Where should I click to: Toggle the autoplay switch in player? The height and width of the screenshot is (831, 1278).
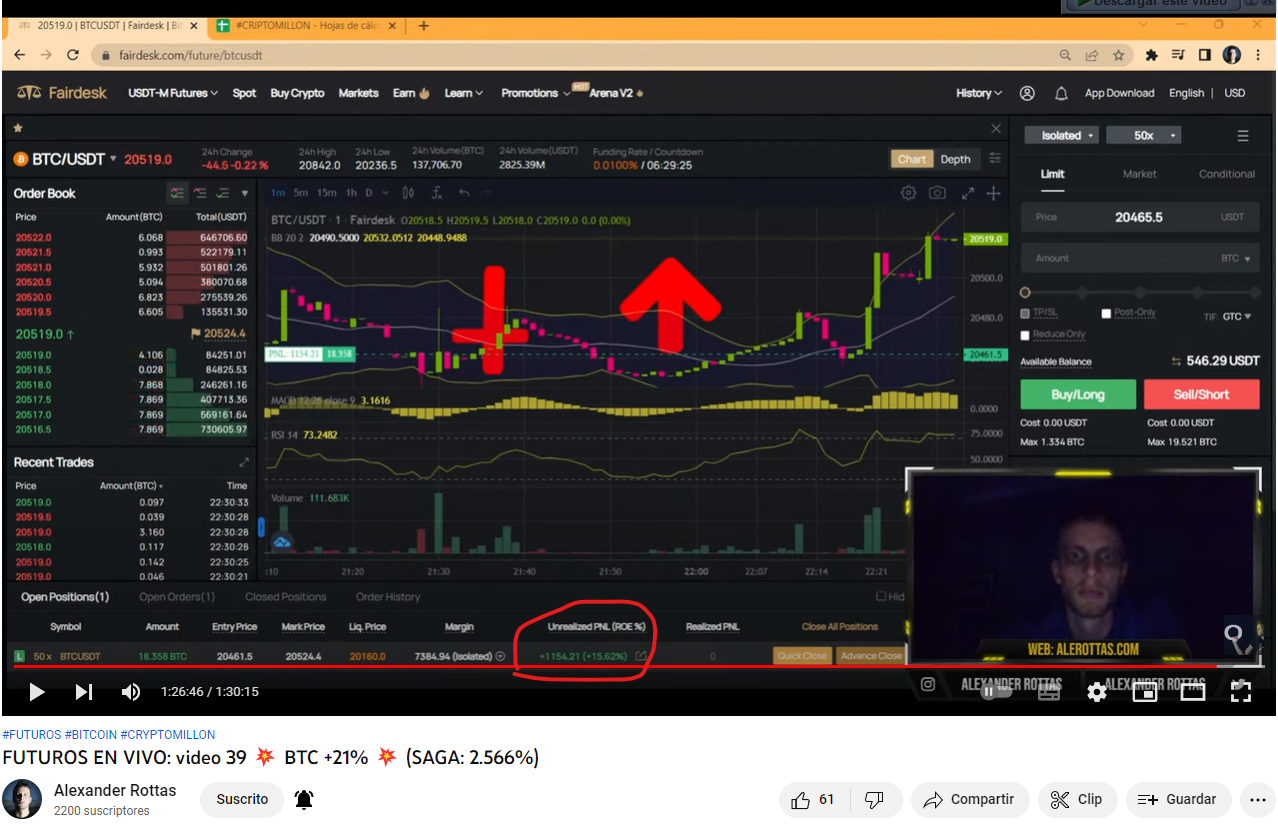point(995,691)
